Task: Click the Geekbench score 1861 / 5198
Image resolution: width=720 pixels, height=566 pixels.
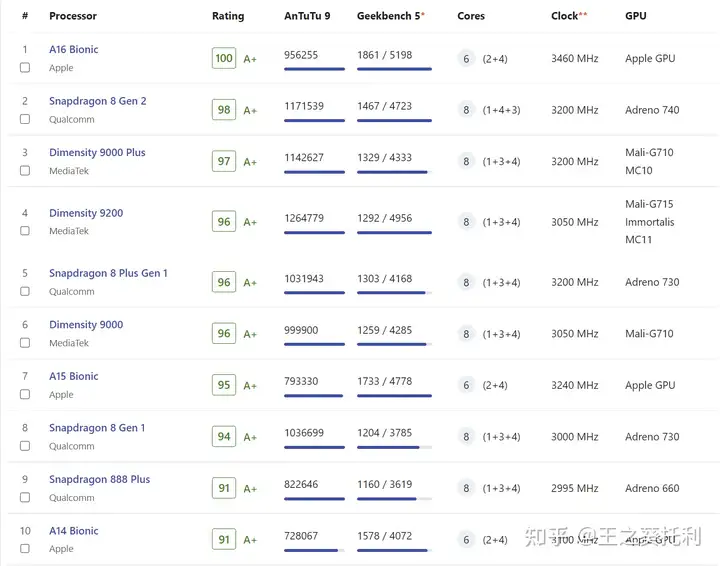Action: [x=384, y=55]
